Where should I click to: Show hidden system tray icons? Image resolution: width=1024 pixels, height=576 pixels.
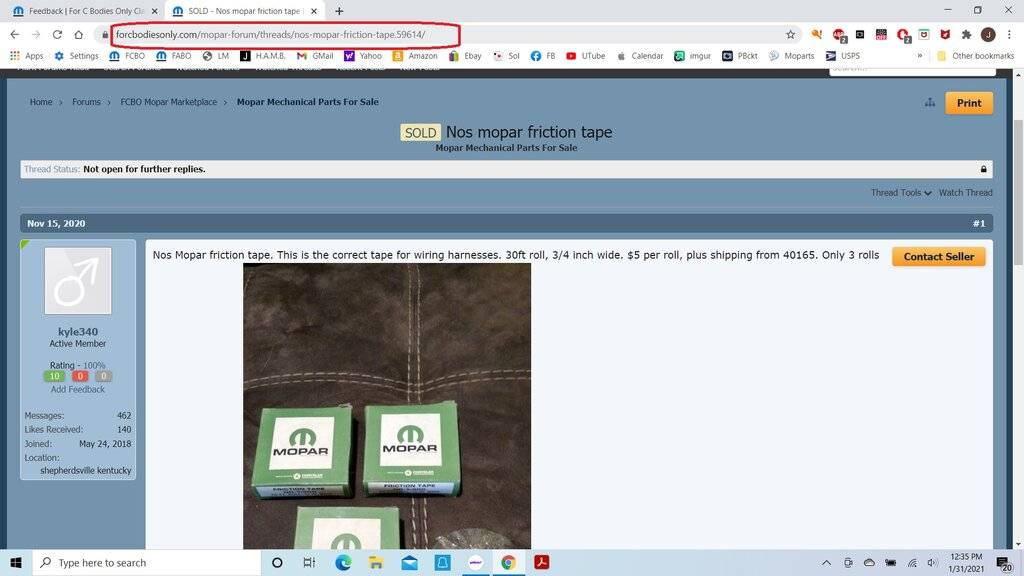828,563
